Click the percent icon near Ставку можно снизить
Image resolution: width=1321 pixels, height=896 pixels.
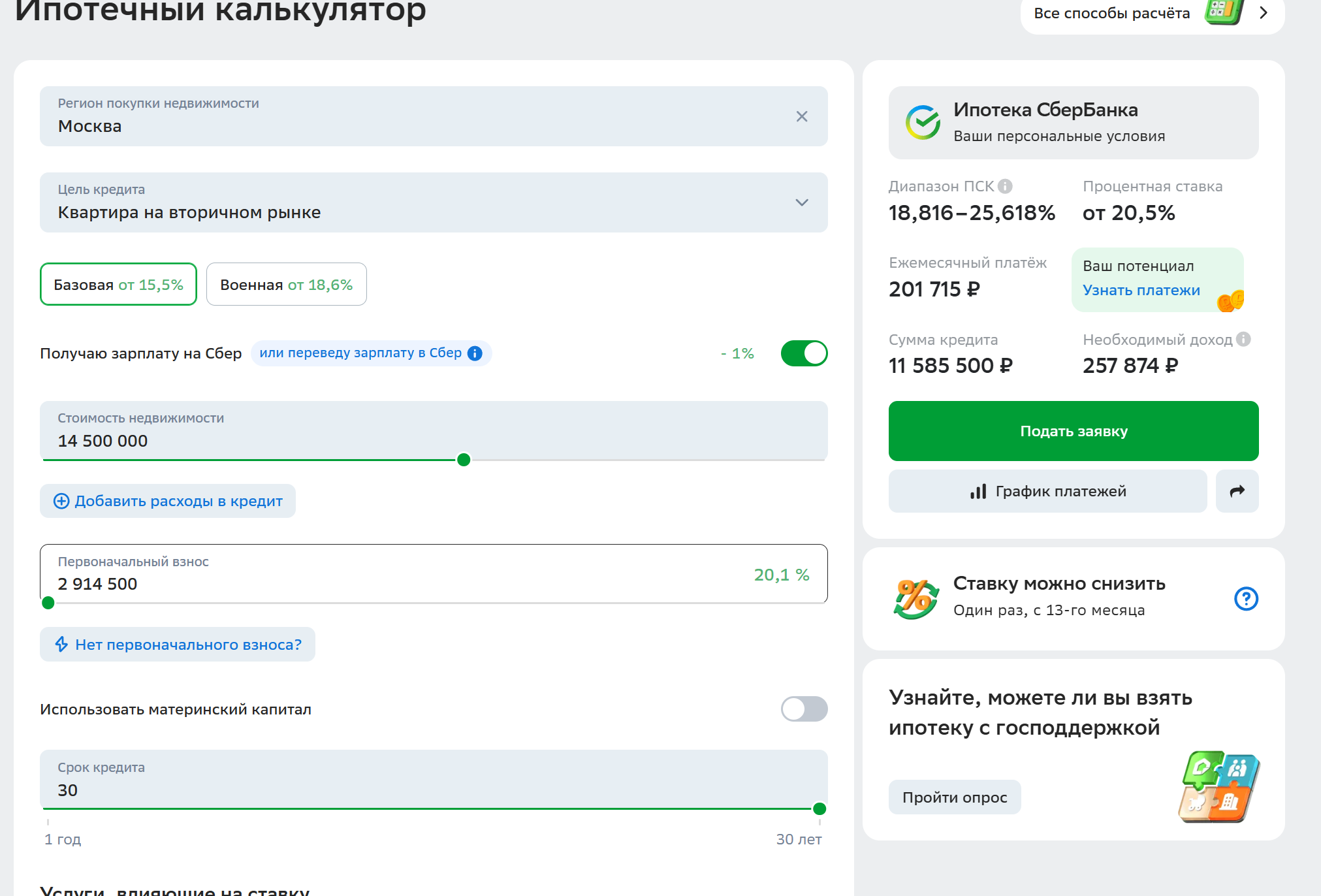point(915,598)
